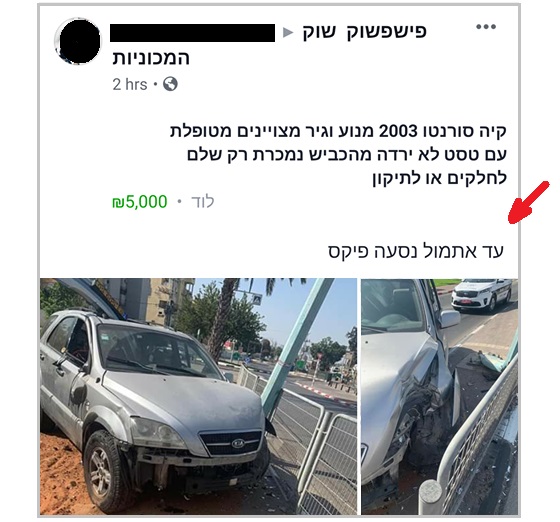Image resolution: width=560 pixels, height=522 pixels.
Task: Click the עד אתמול נסעה פיקס comment text
Action: point(416,251)
